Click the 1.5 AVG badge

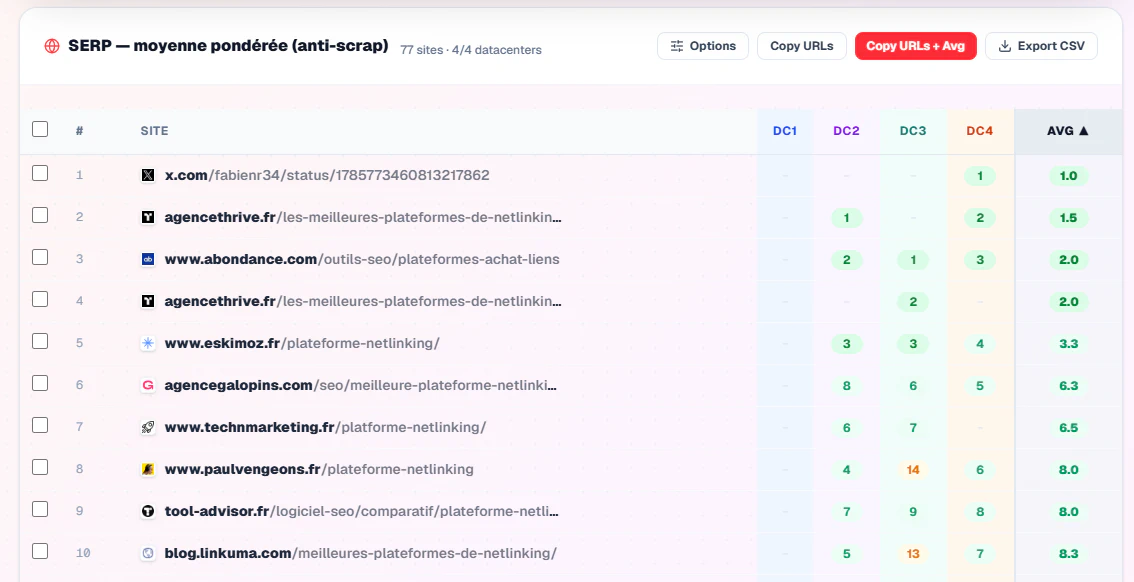1068,218
